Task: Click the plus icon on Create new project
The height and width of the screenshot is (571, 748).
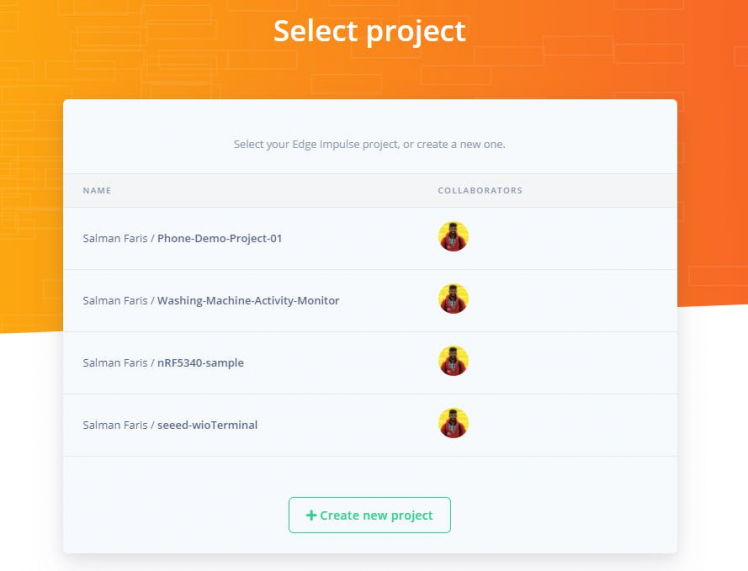Action: click(x=311, y=515)
